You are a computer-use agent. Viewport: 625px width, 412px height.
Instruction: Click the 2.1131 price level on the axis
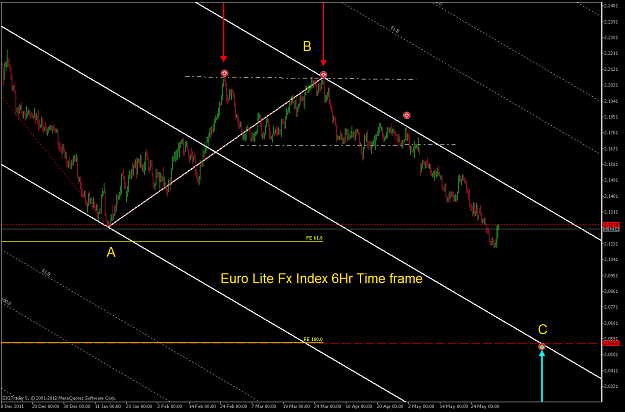click(x=611, y=244)
